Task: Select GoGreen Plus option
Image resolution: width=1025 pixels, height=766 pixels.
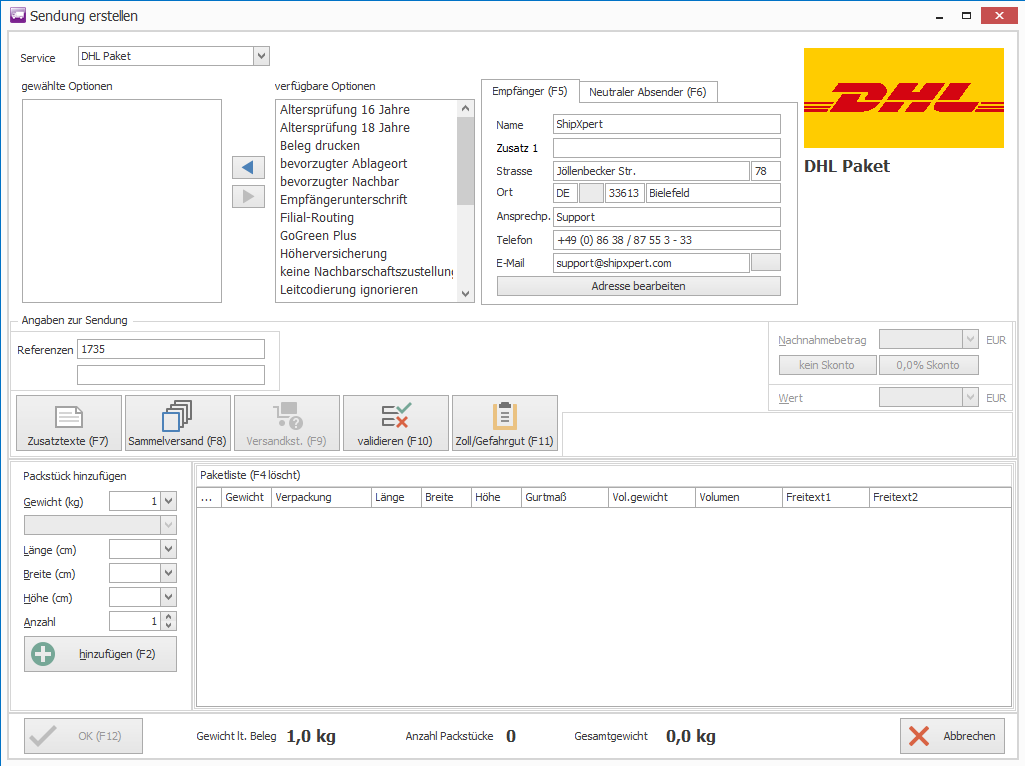Action: coord(366,235)
